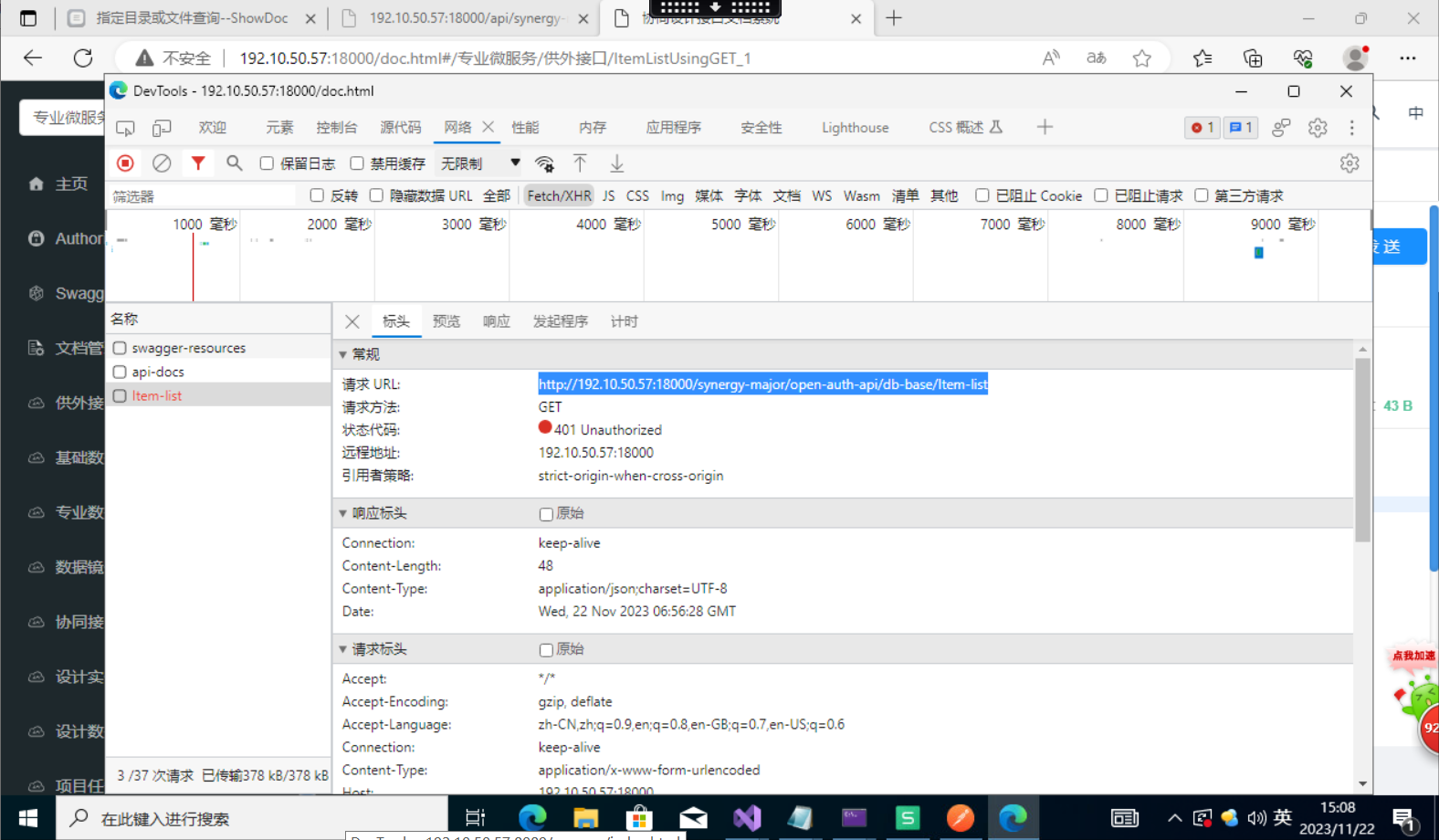Viewport: 1439px width, 840px height.
Task: Click the export HAR download arrow
Action: 617,163
